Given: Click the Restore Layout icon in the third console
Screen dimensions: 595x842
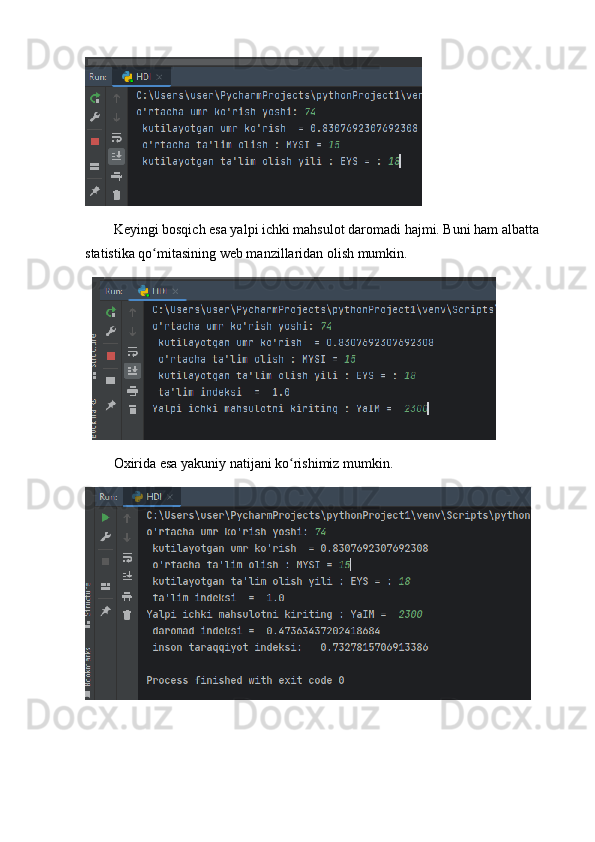Looking at the screenshot, I should pos(106,586).
